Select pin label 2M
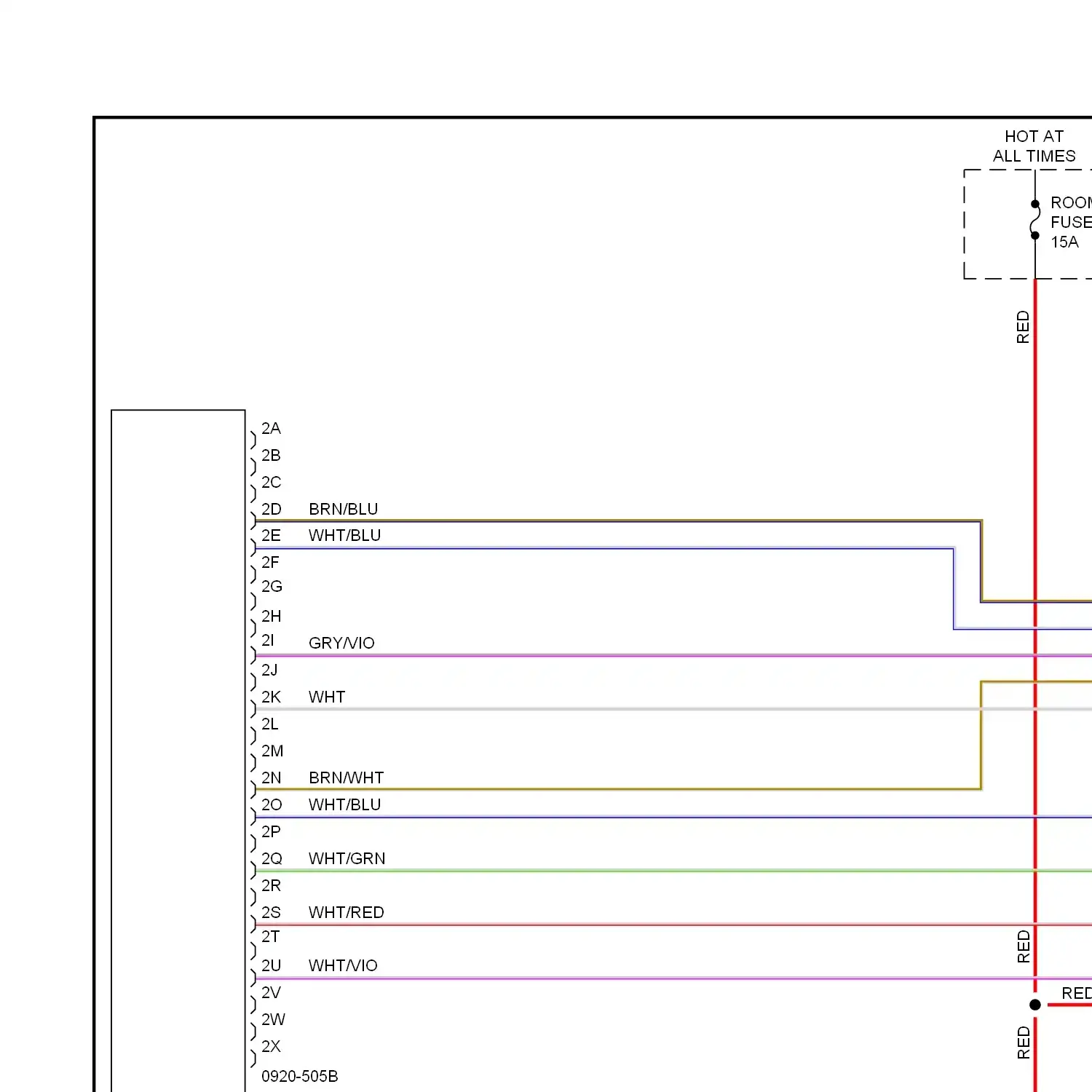Viewport: 1092px width, 1092px height. point(272,751)
